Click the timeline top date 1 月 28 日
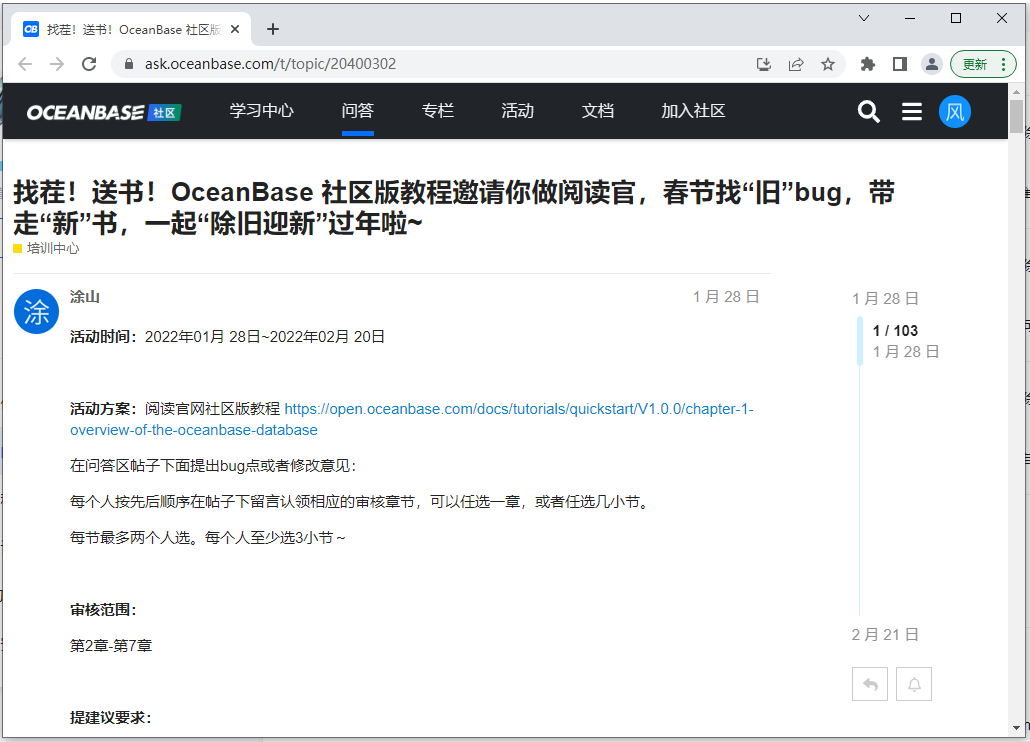This screenshot has width=1030, height=742. (885, 299)
